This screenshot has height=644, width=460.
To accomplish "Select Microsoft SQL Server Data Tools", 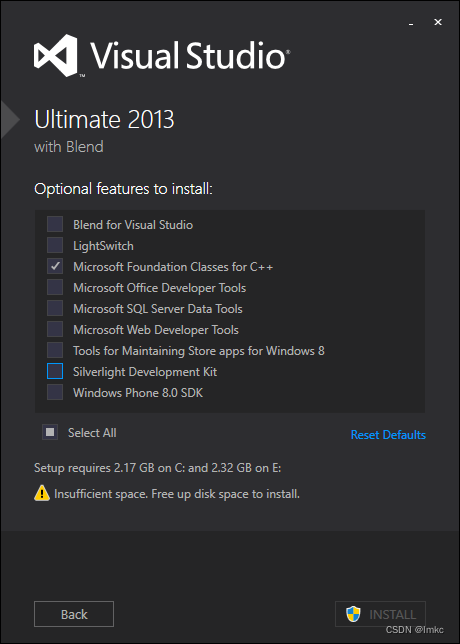I will click(x=55, y=308).
